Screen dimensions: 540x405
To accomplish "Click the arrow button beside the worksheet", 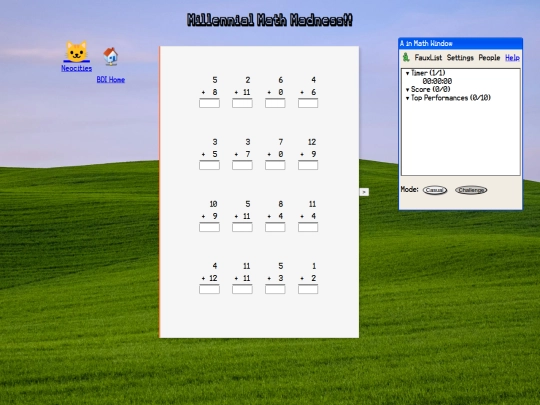I will 364,192.
